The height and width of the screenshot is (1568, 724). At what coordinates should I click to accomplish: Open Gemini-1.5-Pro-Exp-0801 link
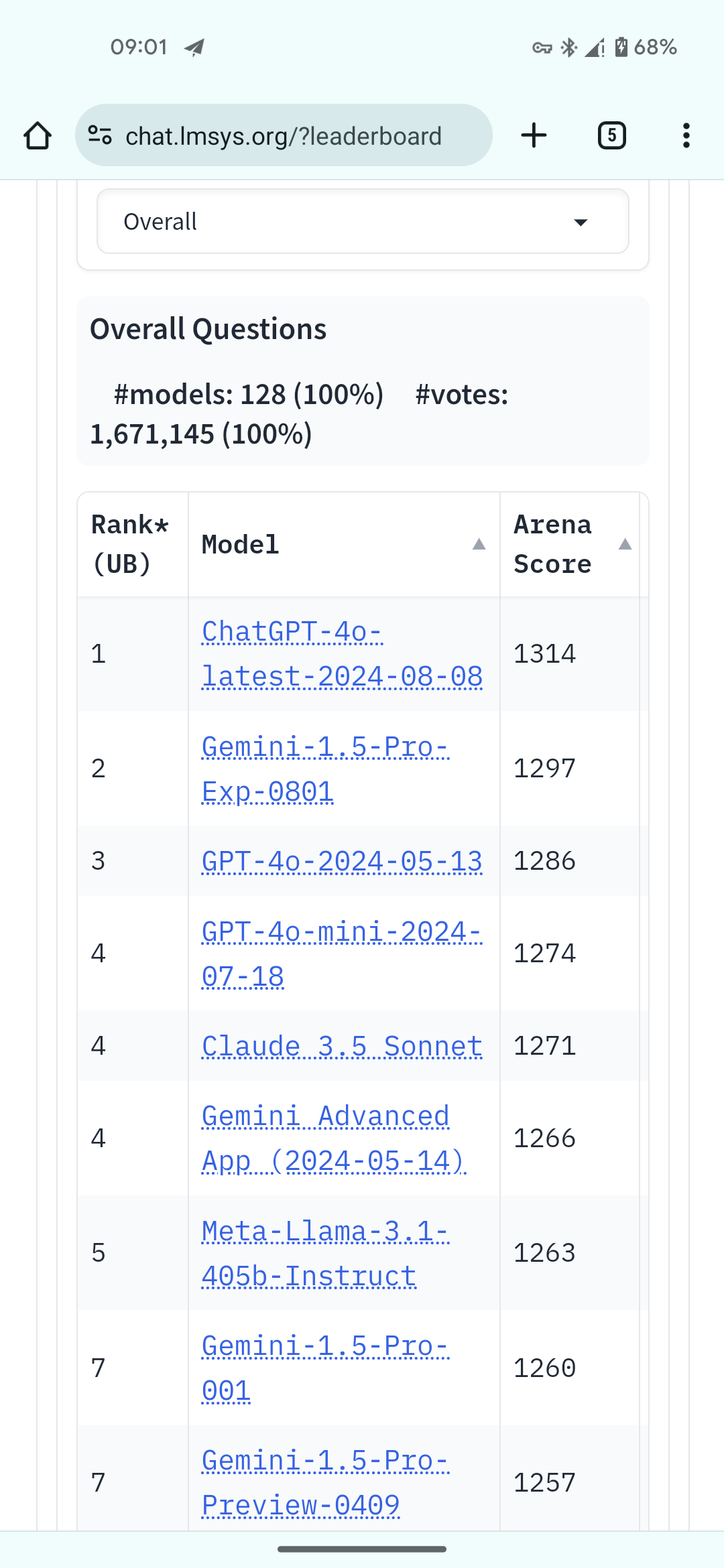coord(325,769)
